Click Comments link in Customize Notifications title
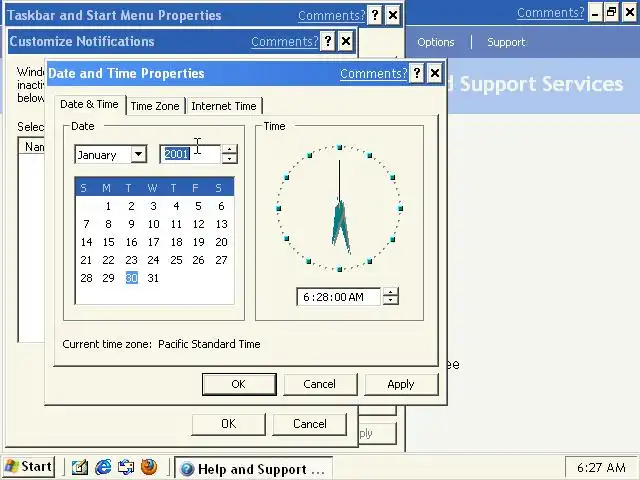This screenshot has width=640, height=480. 284,41
